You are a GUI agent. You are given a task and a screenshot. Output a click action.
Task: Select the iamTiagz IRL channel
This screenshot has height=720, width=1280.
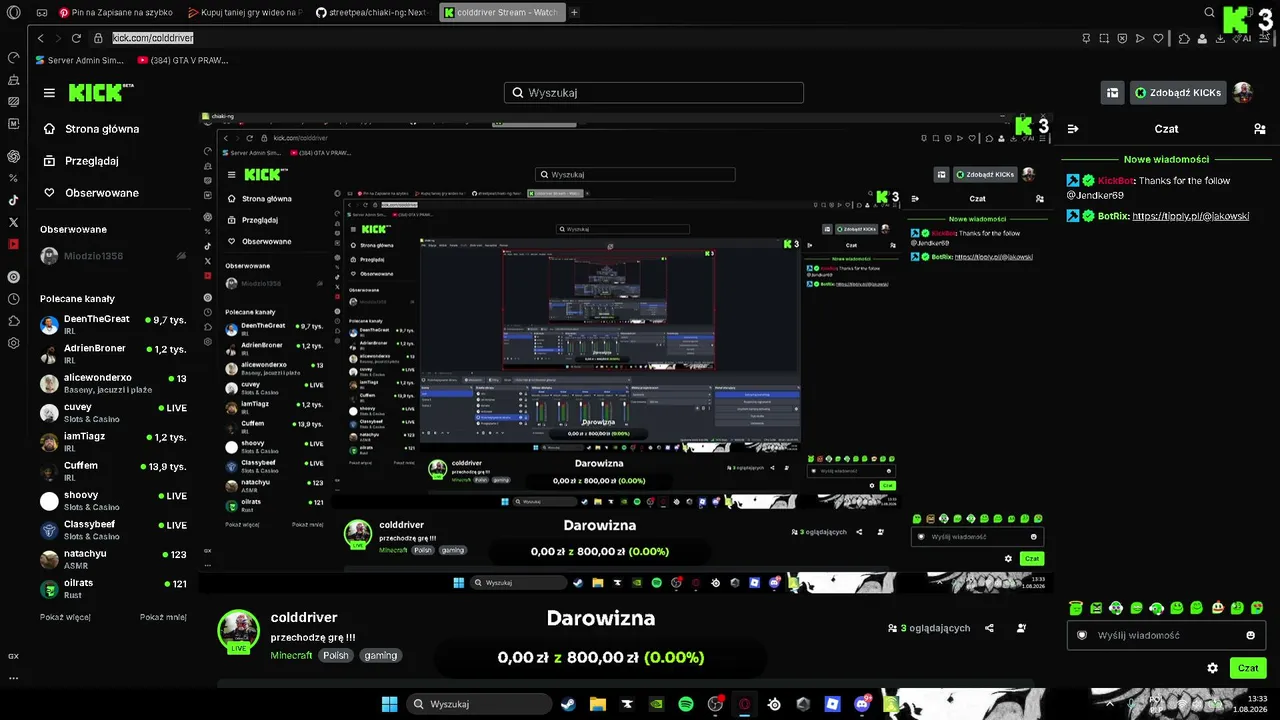tap(113, 442)
